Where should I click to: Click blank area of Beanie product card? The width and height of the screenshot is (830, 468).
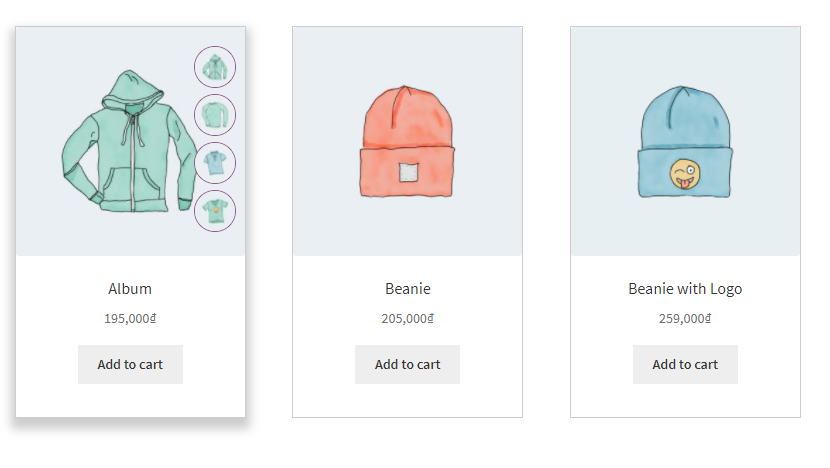408,401
